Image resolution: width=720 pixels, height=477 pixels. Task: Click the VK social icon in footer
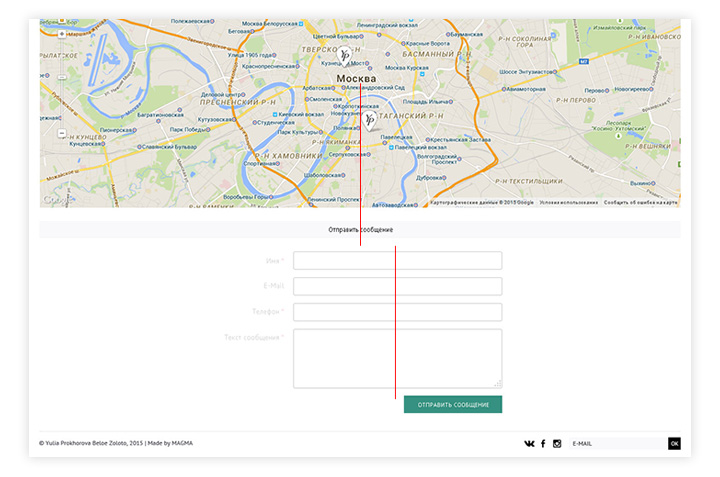(x=529, y=443)
